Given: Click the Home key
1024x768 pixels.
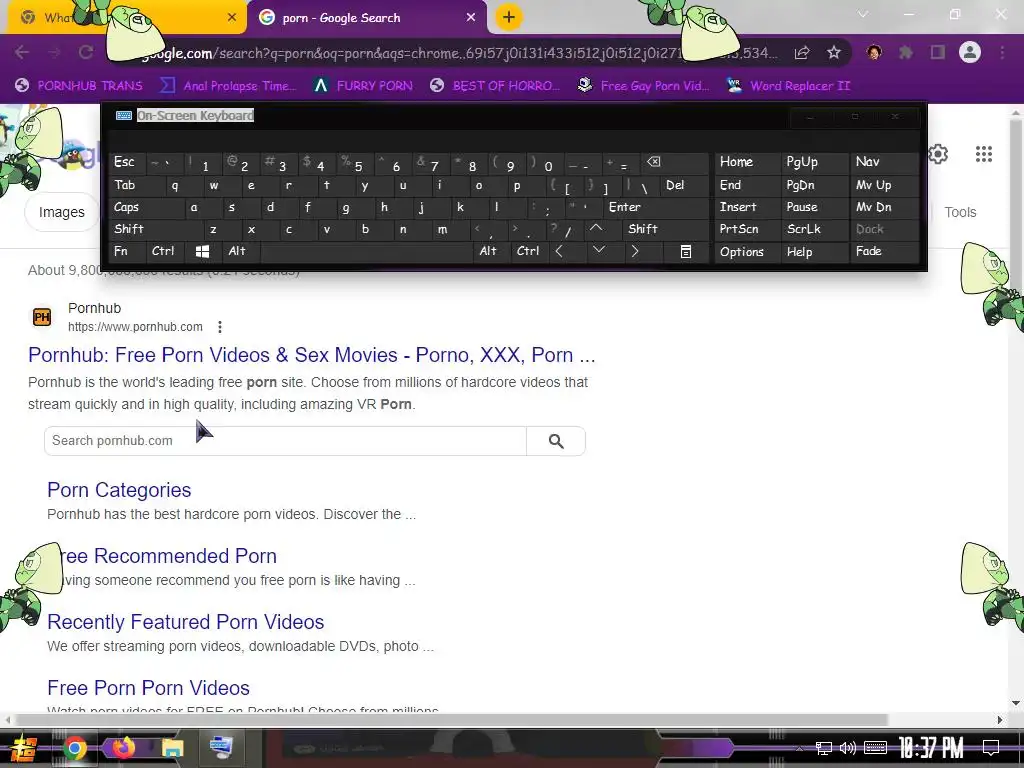Looking at the screenshot, I should pos(747,162).
